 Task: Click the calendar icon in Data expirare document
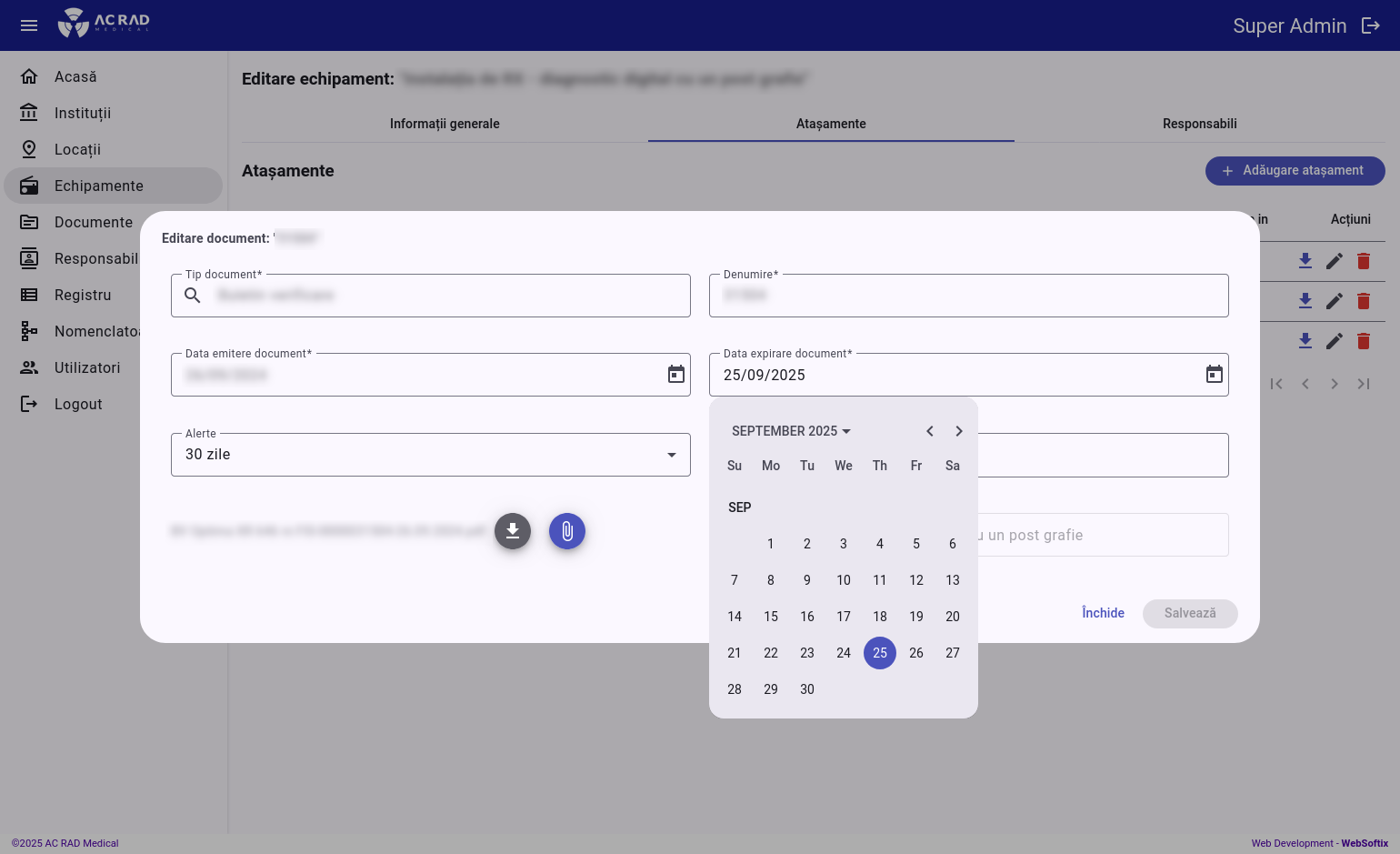(x=1215, y=374)
